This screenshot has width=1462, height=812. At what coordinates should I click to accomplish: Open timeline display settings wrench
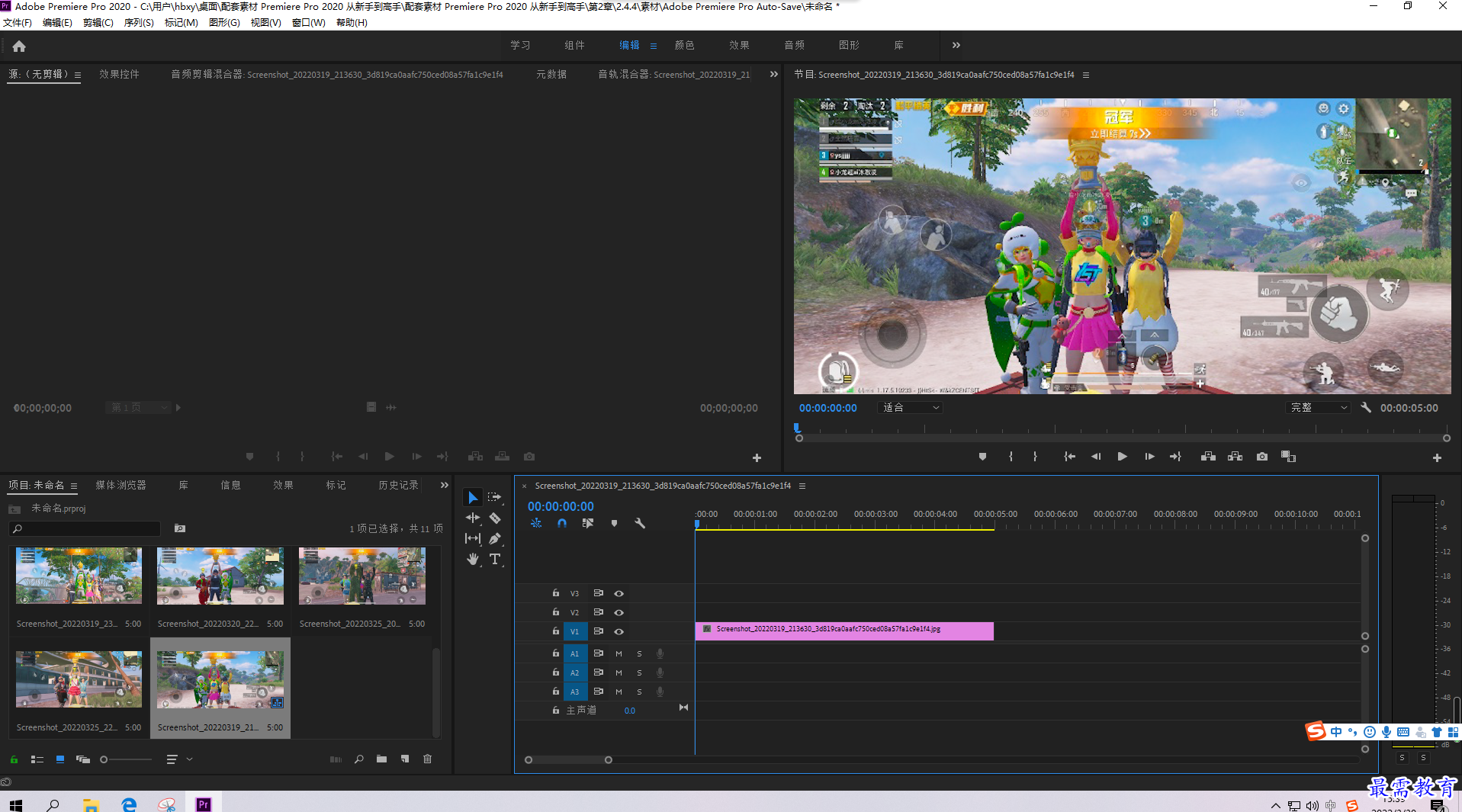click(640, 524)
